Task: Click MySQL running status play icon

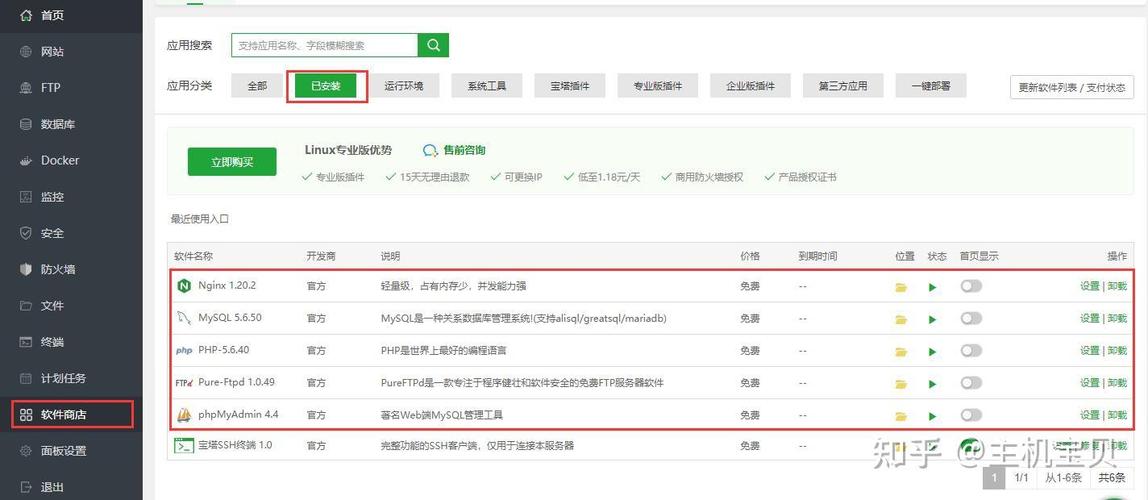Action: (932, 319)
